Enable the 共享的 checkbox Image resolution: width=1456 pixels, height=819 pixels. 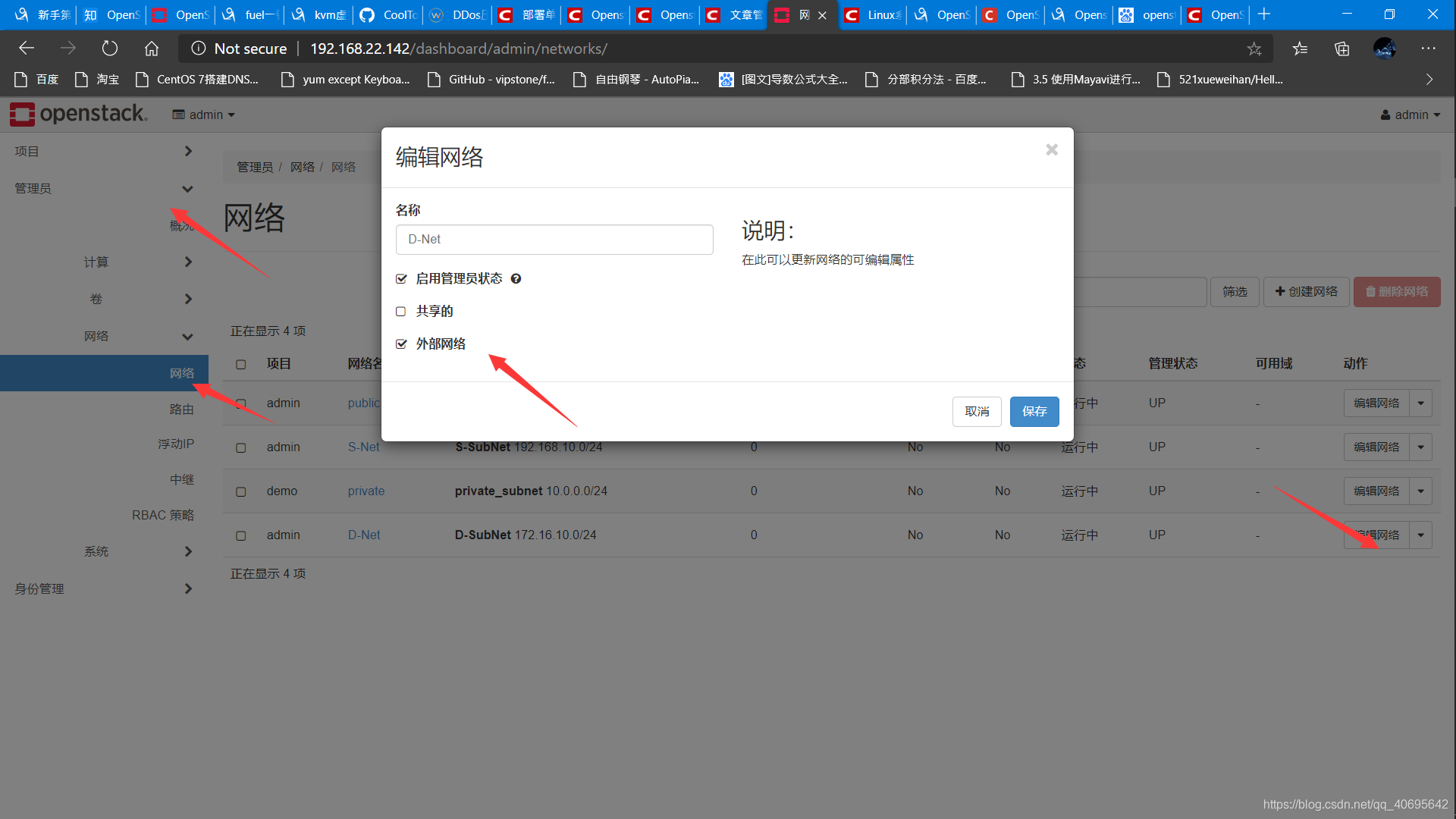click(401, 312)
